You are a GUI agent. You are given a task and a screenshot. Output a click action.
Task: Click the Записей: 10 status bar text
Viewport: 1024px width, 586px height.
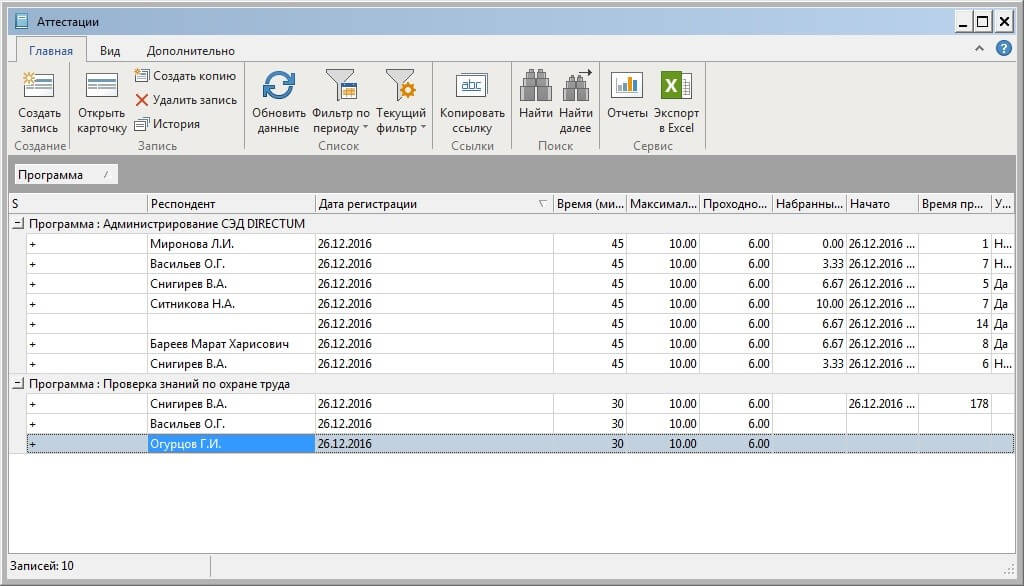42,566
